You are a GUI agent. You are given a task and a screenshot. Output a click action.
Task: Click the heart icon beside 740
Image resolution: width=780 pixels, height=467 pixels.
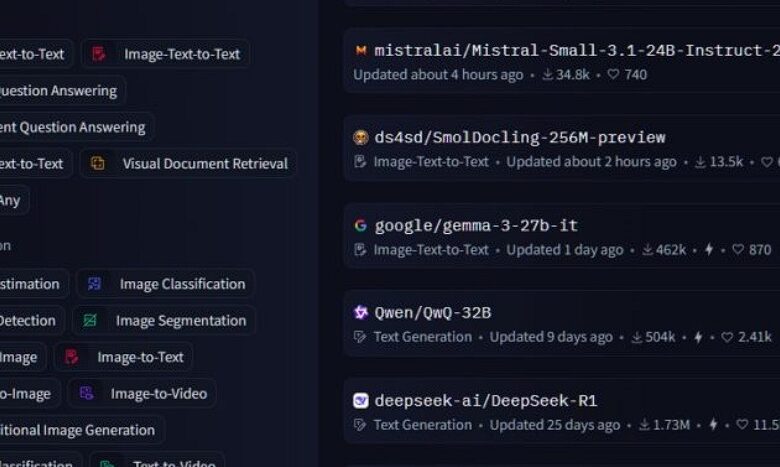click(x=613, y=74)
